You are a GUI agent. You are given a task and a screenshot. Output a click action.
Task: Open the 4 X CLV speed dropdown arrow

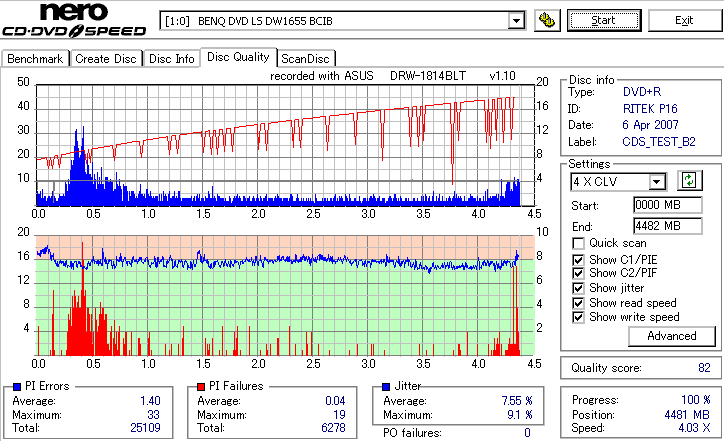(656, 182)
